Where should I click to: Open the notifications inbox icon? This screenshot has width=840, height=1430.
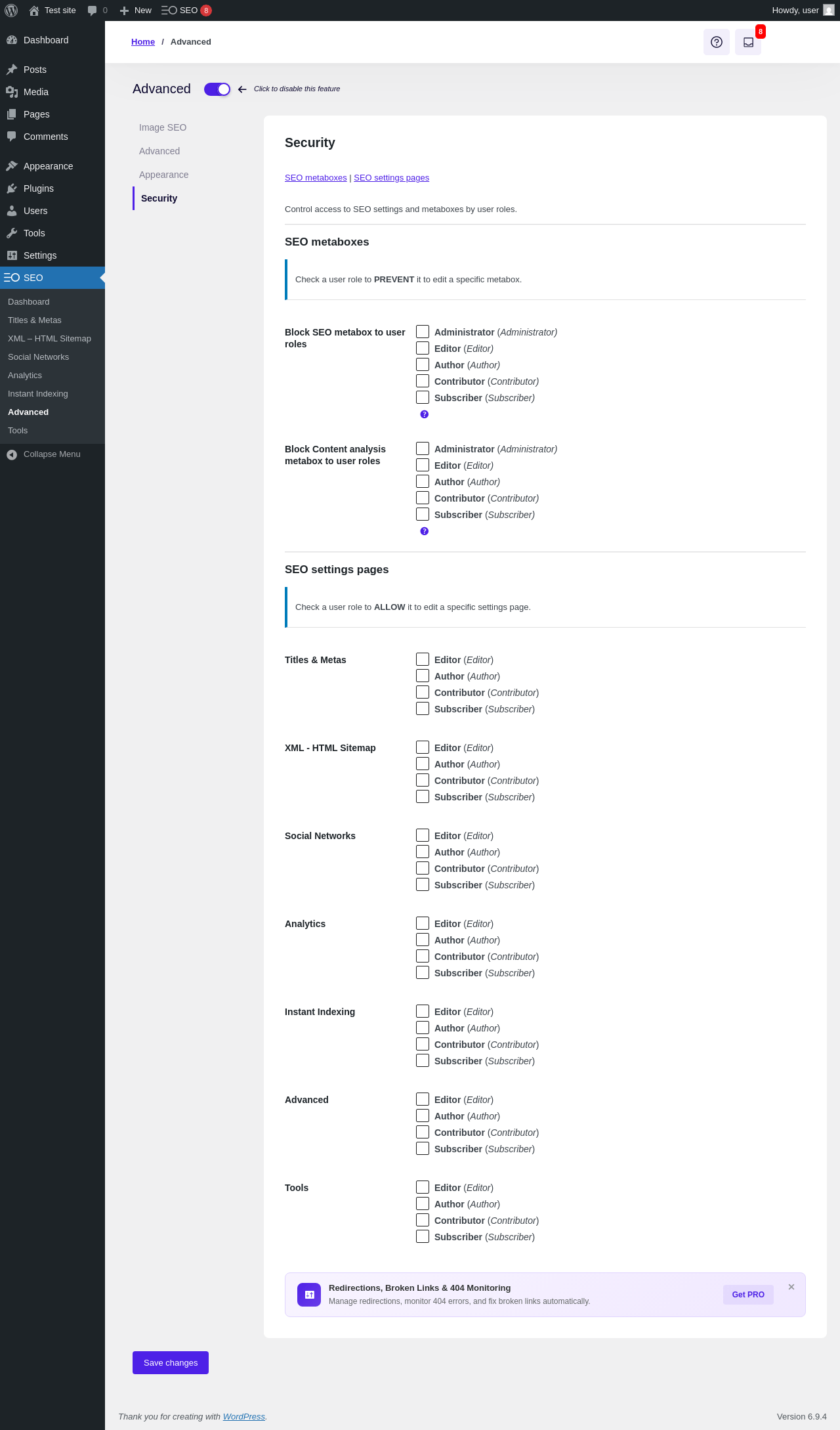[748, 42]
